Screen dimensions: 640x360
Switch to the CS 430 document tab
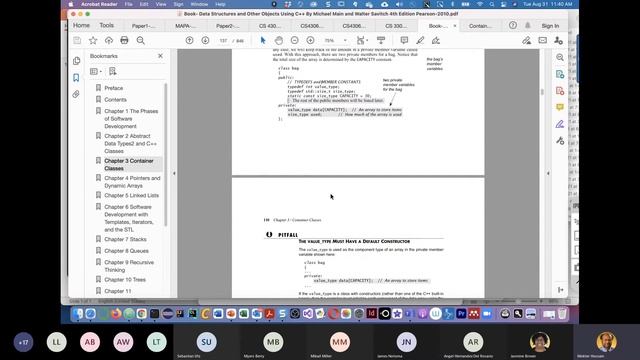pyautogui.click(x=269, y=26)
